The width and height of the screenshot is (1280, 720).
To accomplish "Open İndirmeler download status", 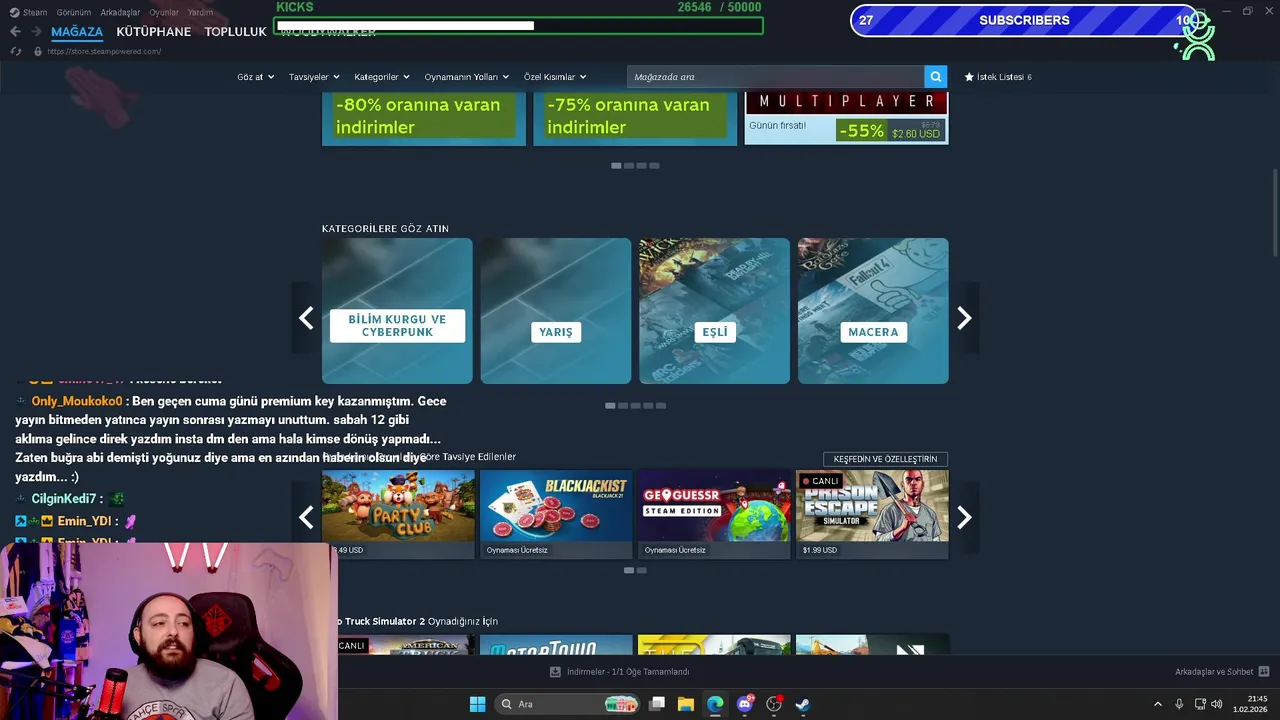I will point(620,672).
